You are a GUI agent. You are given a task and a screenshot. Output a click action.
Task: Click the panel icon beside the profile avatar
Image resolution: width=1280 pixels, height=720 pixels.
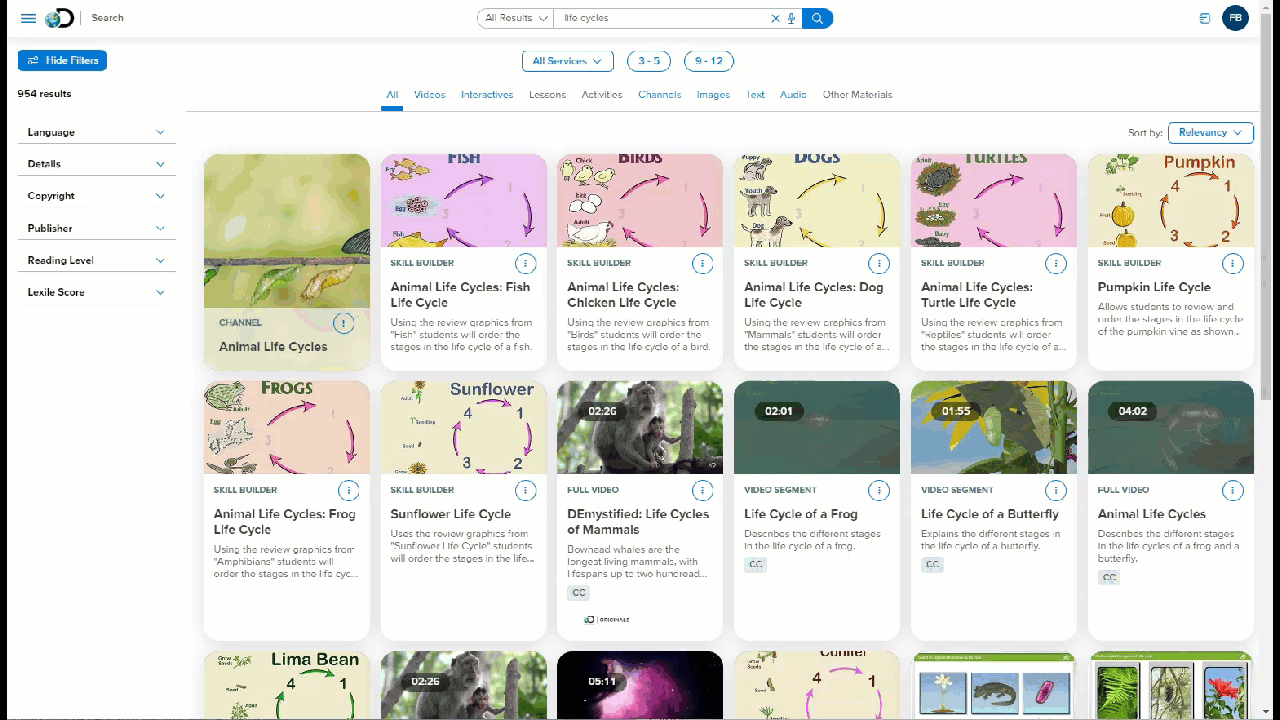tap(1204, 17)
